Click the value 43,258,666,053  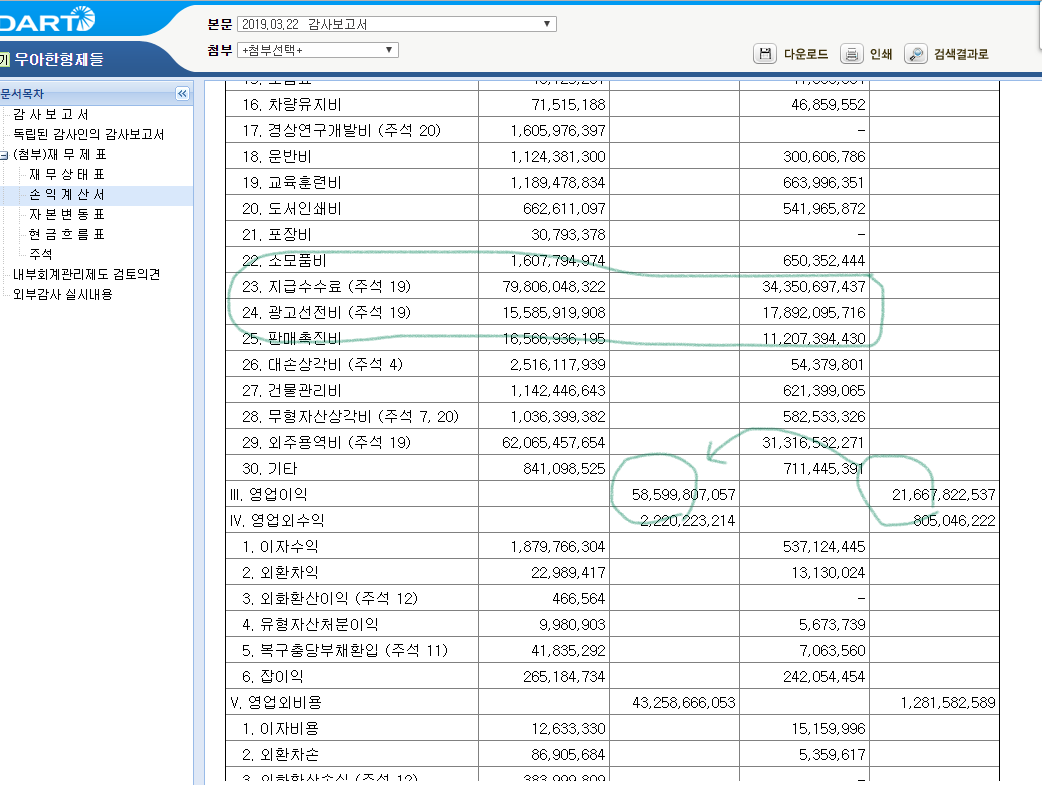[x=684, y=703]
